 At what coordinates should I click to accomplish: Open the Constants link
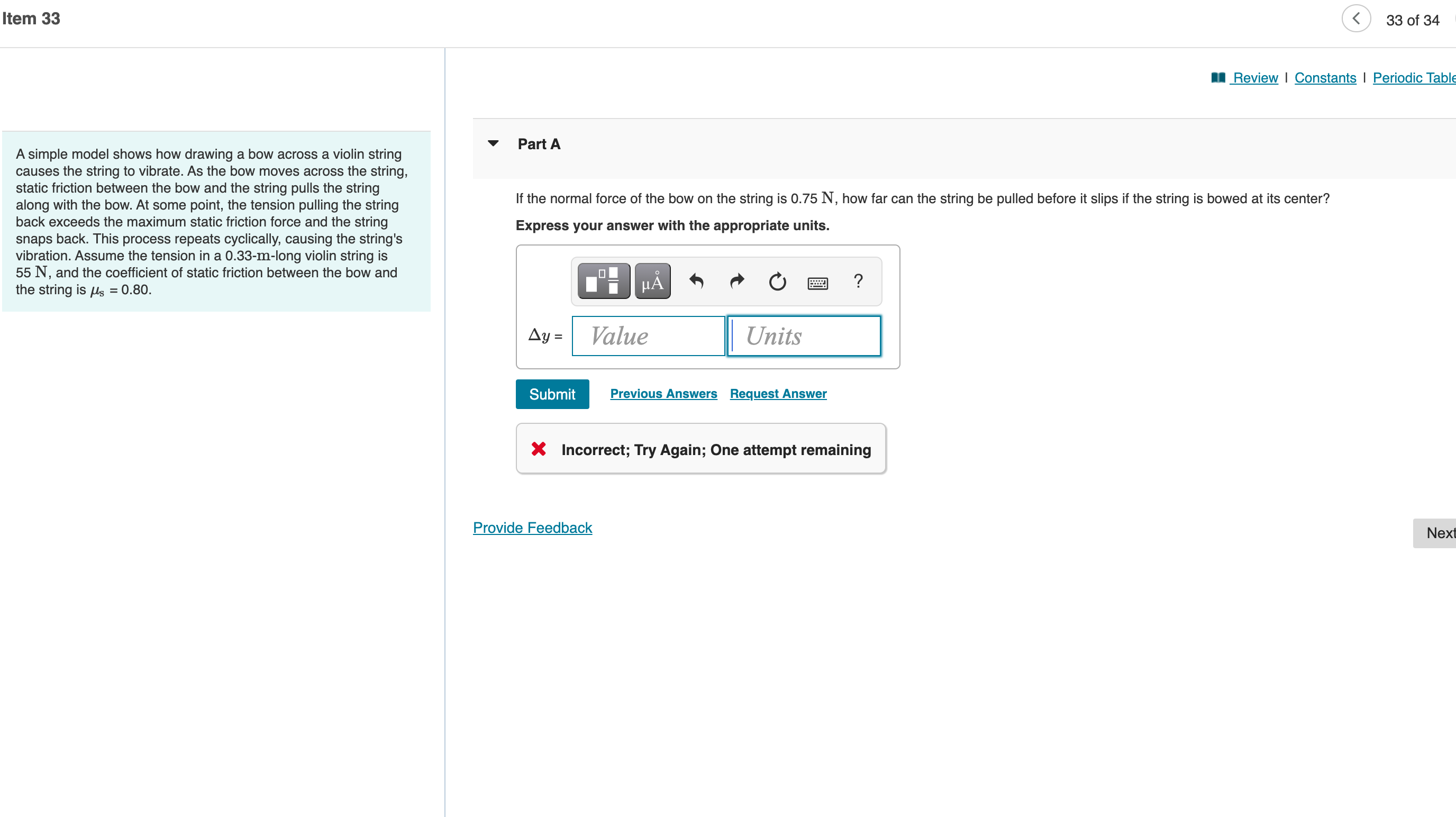(1325, 77)
